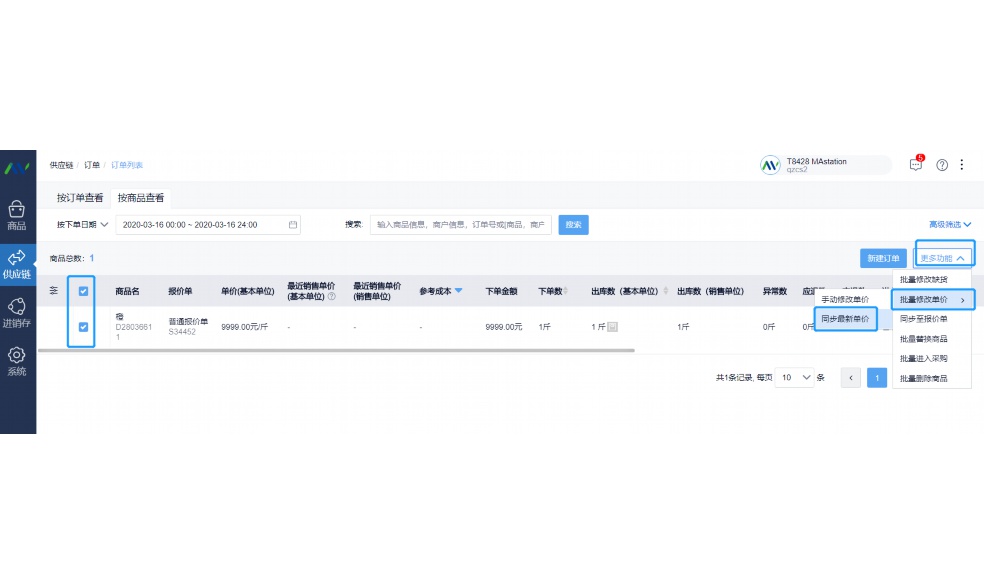Screen dimensions: 984x584
Task: Uncheck the select-all checkbox in table header
Action: click(82, 290)
